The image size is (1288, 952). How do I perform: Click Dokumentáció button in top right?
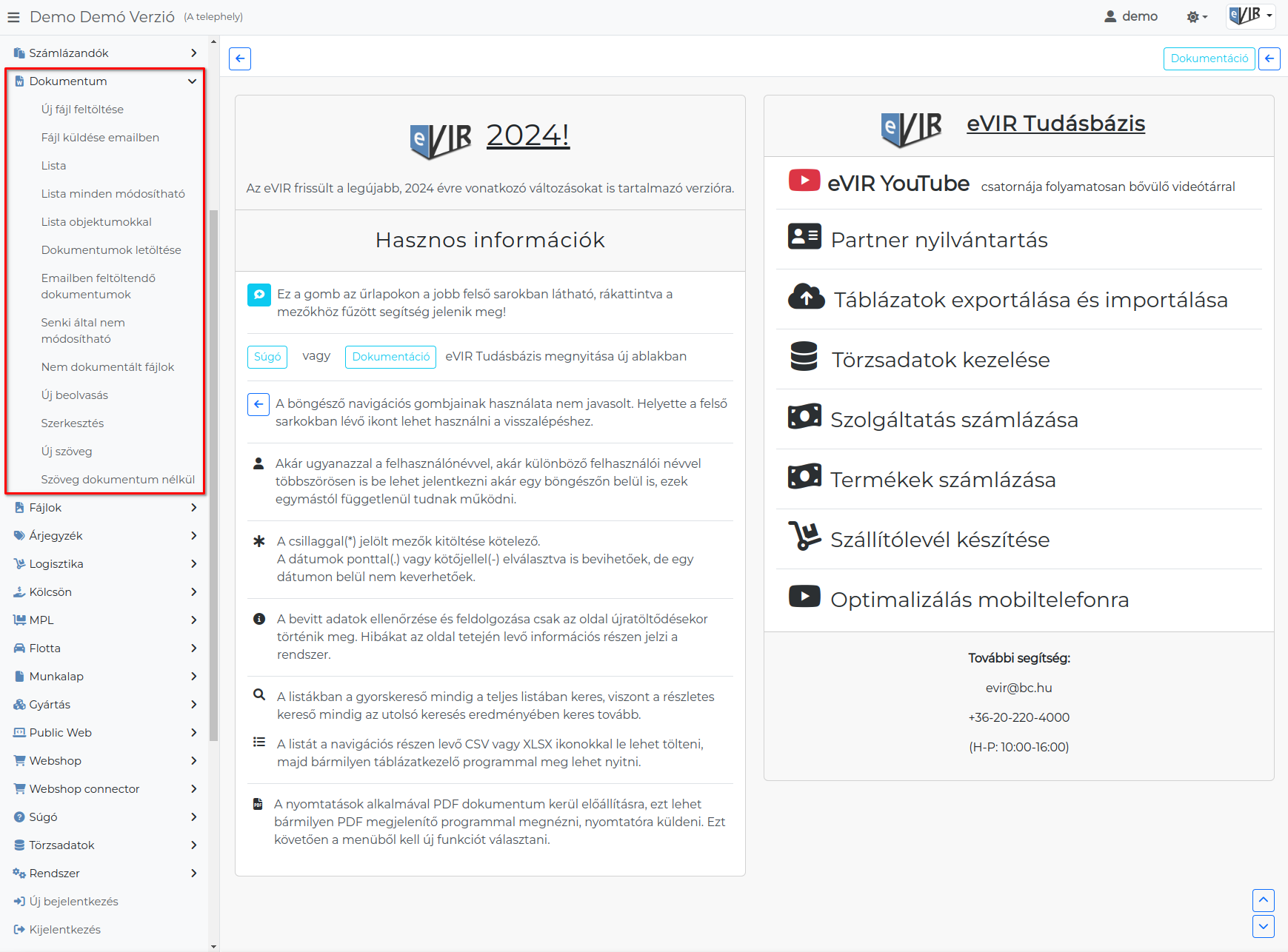click(1209, 58)
